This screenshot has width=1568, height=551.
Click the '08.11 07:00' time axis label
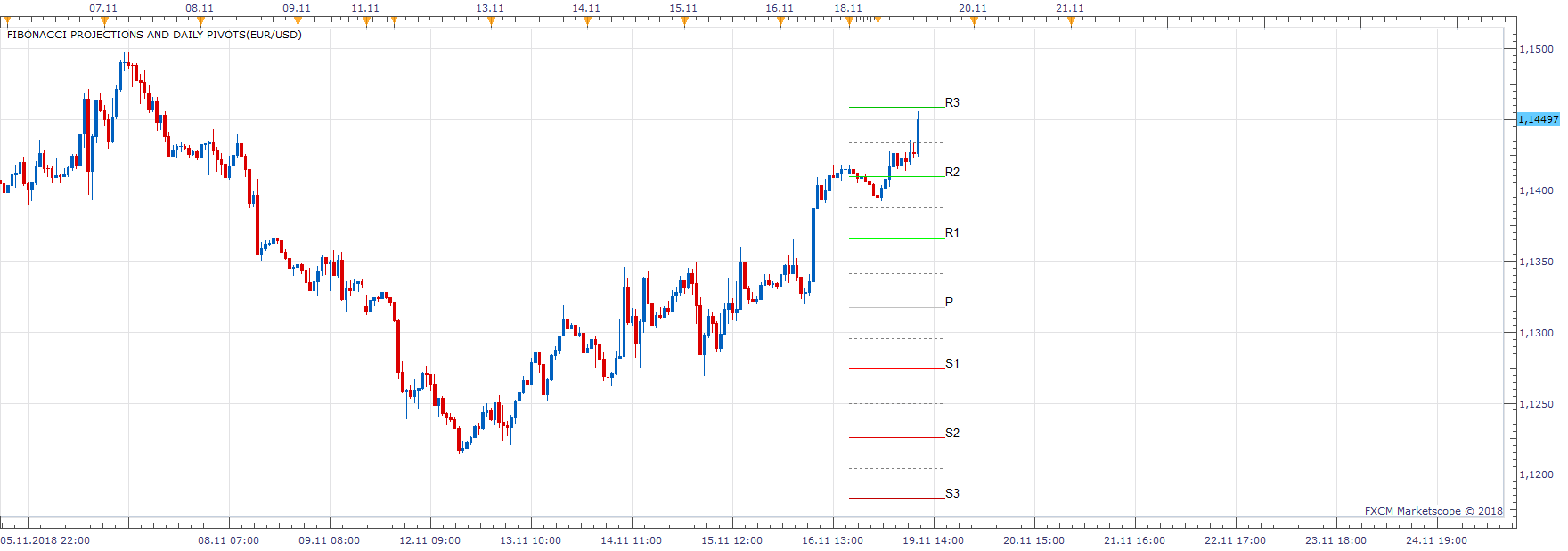tap(229, 540)
